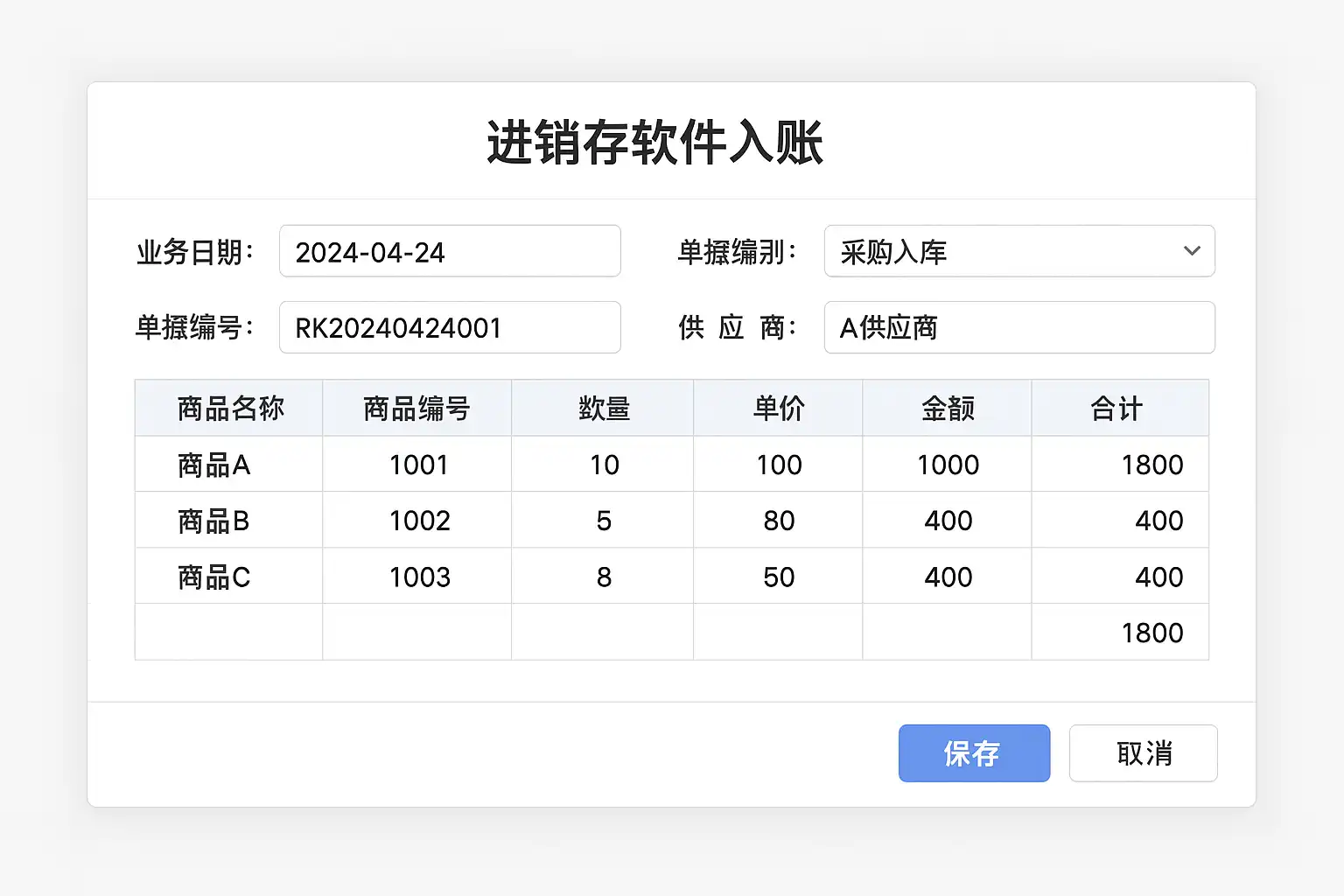This screenshot has width=1344, height=896.
Task: Click the 金额 cell showing 1000
Action: [947, 465]
